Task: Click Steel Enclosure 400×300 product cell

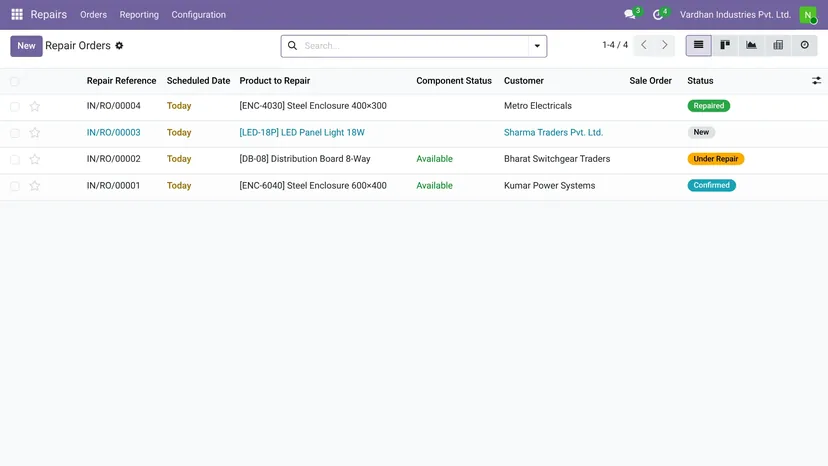Action: coord(313,106)
